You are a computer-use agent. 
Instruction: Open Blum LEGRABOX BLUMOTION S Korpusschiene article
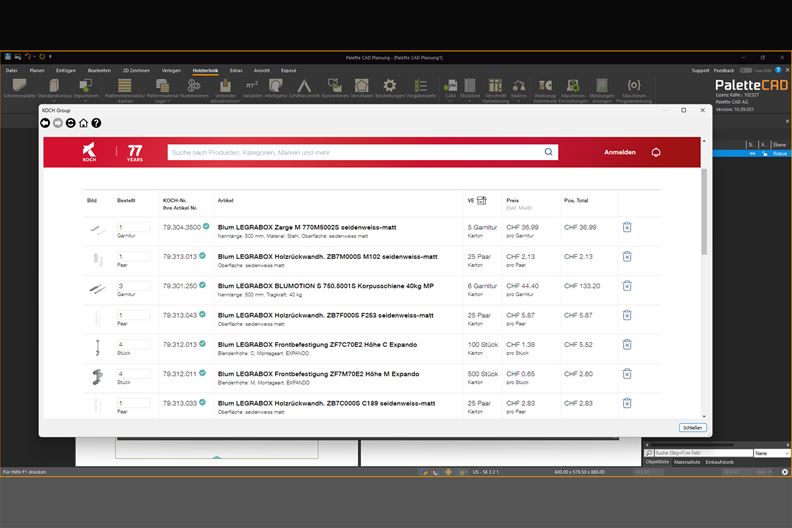[326, 286]
